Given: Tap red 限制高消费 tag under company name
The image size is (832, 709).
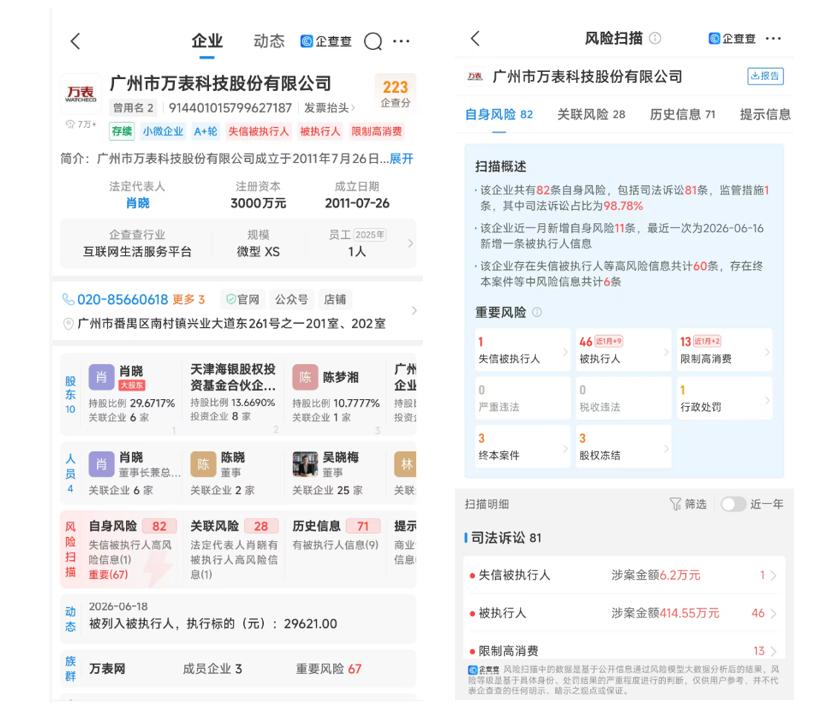Looking at the screenshot, I should (x=377, y=131).
